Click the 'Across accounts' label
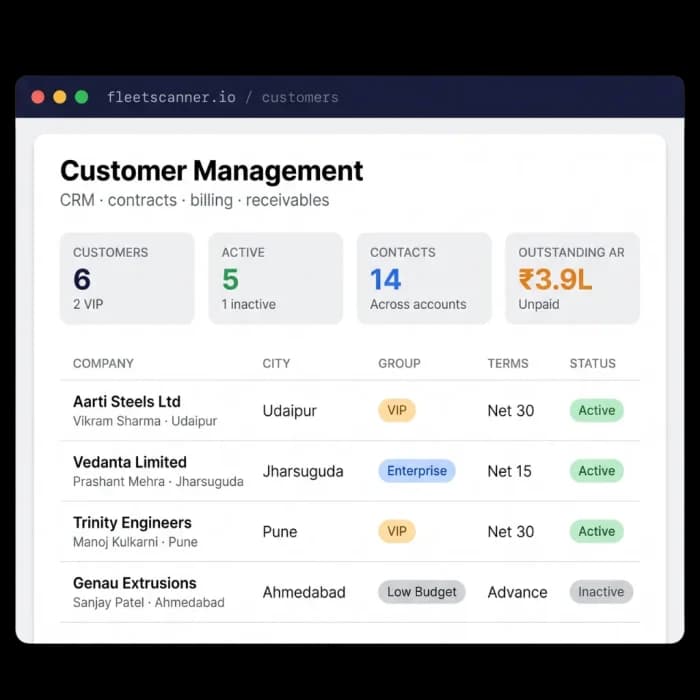 tap(418, 304)
